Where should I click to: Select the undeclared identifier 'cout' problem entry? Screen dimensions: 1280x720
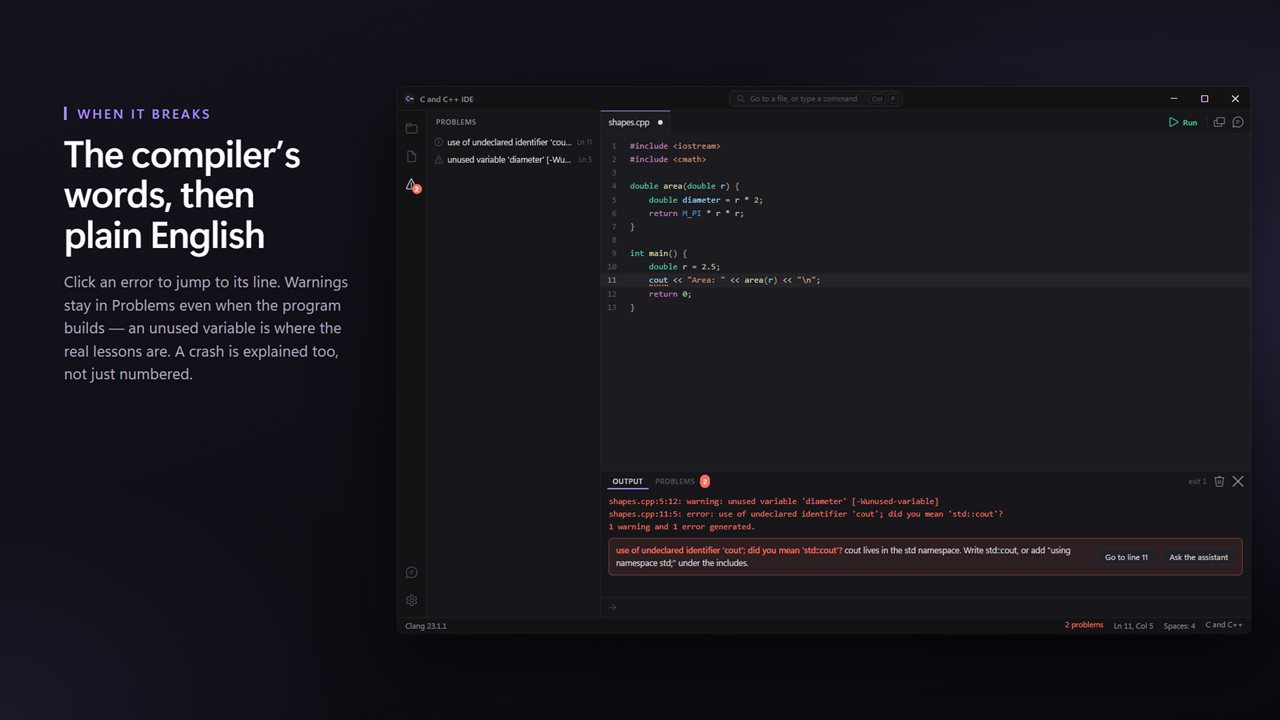(x=513, y=142)
